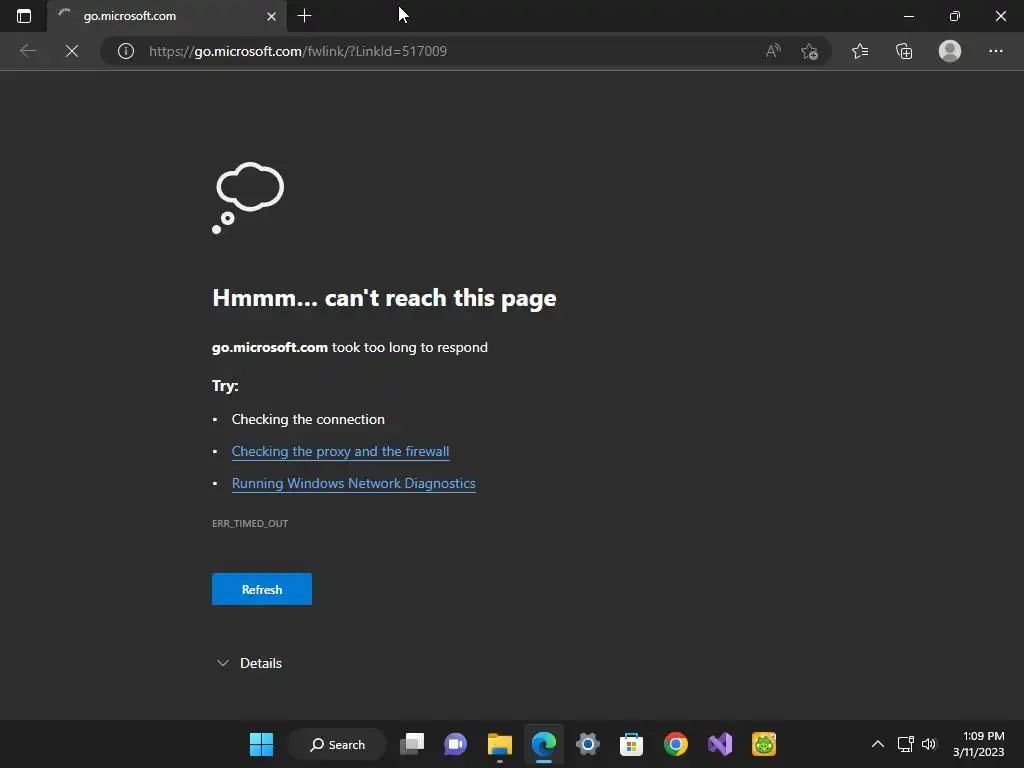Expand the Details section
1024x768 pixels.
click(249, 663)
